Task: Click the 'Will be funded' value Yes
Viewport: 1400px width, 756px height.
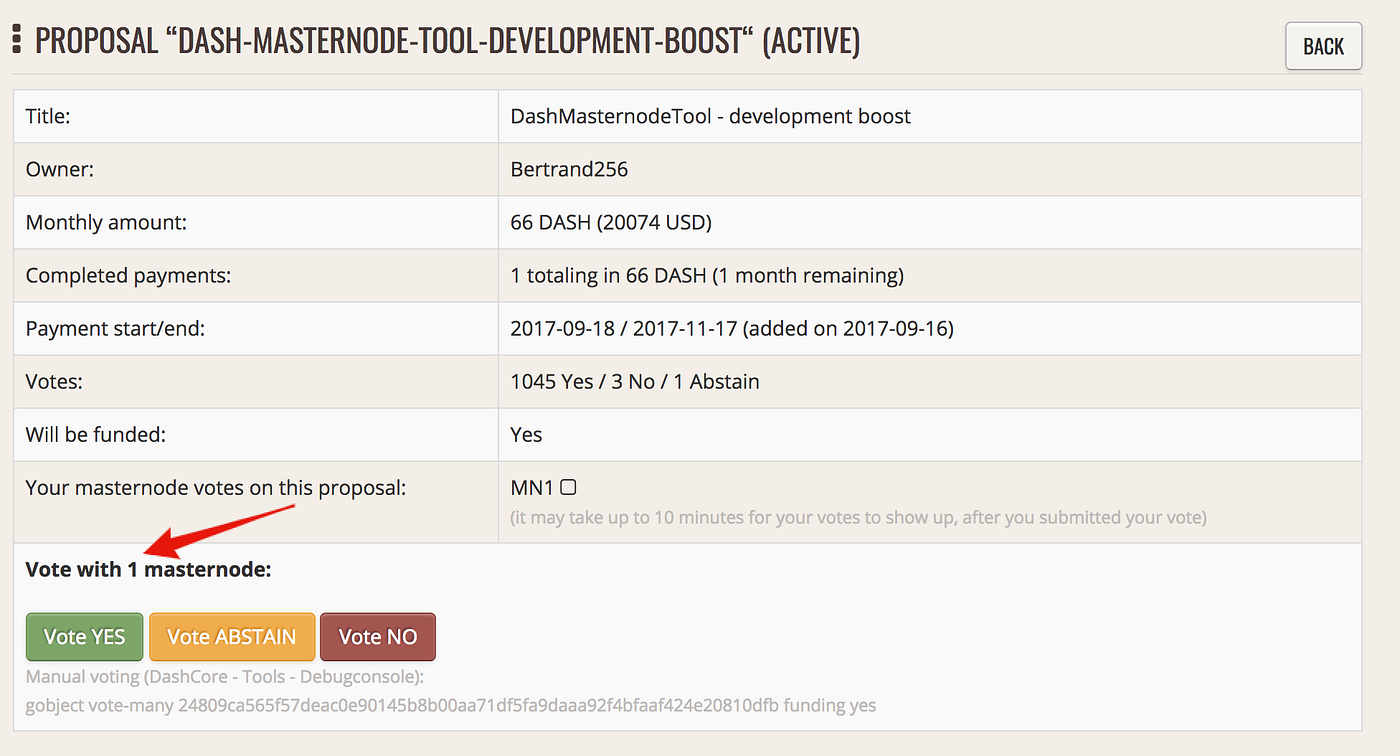Action: [526, 434]
